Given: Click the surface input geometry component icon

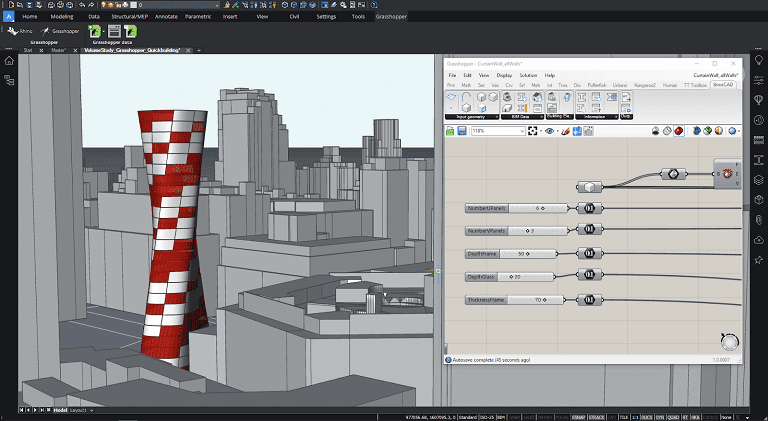Looking at the screenshot, I should click(x=451, y=97).
